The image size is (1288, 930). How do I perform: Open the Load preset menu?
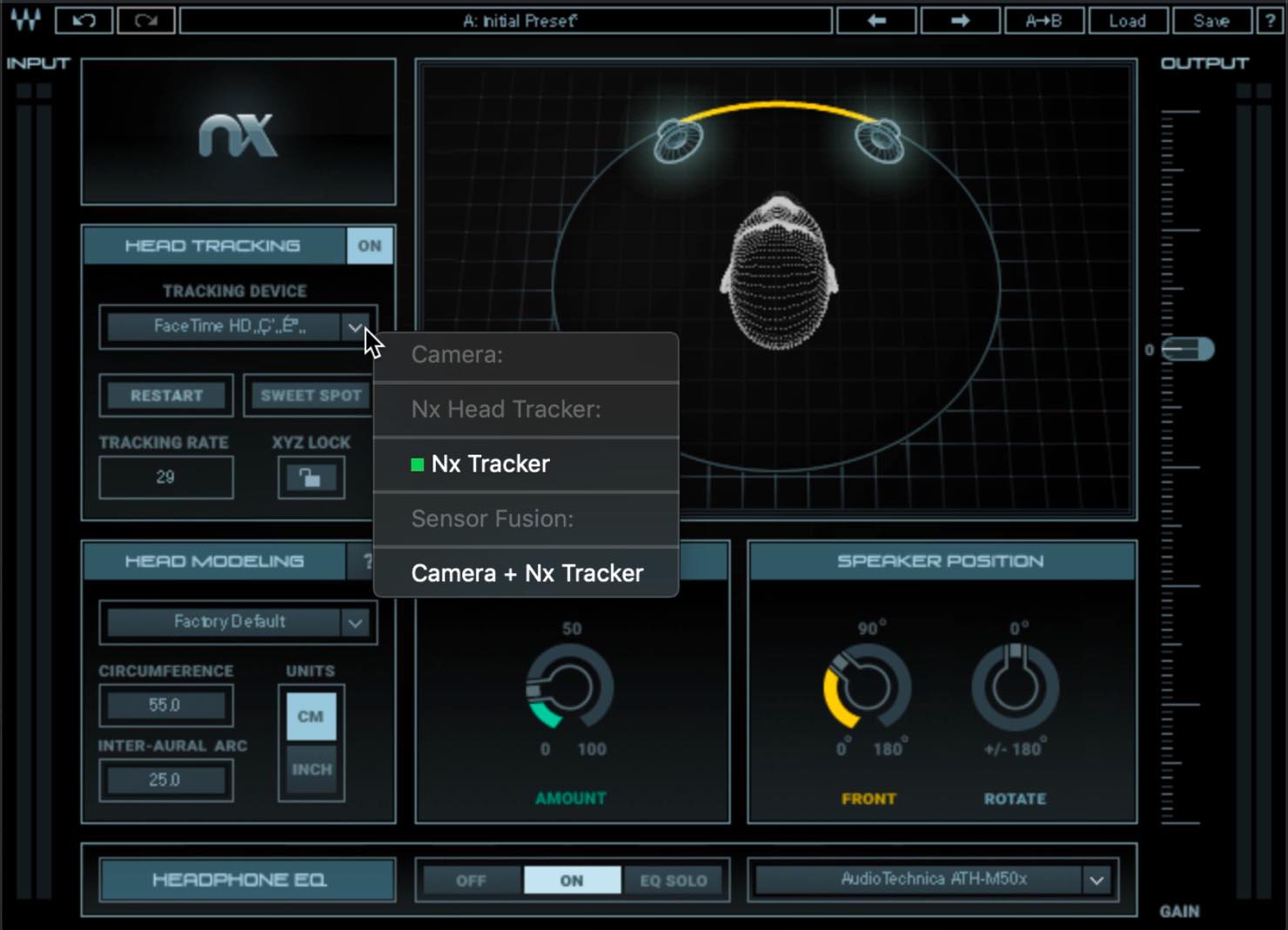[1128, 20]
